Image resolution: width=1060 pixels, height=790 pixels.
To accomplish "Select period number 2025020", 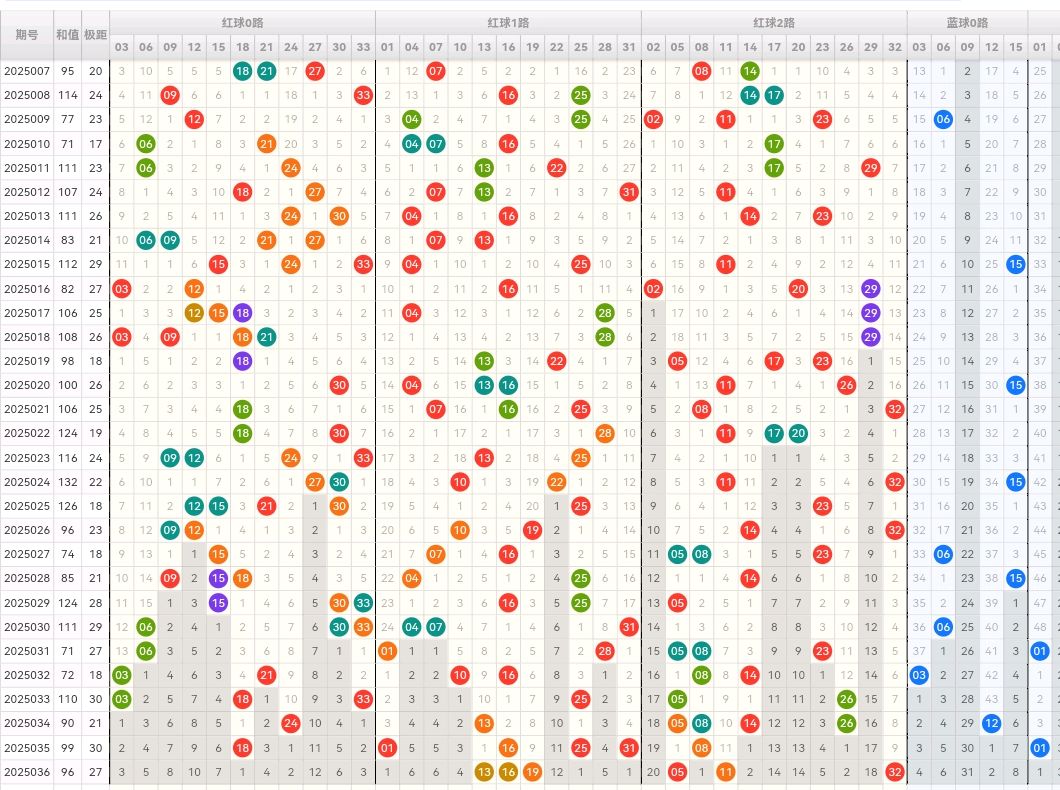I will (27, 385).
